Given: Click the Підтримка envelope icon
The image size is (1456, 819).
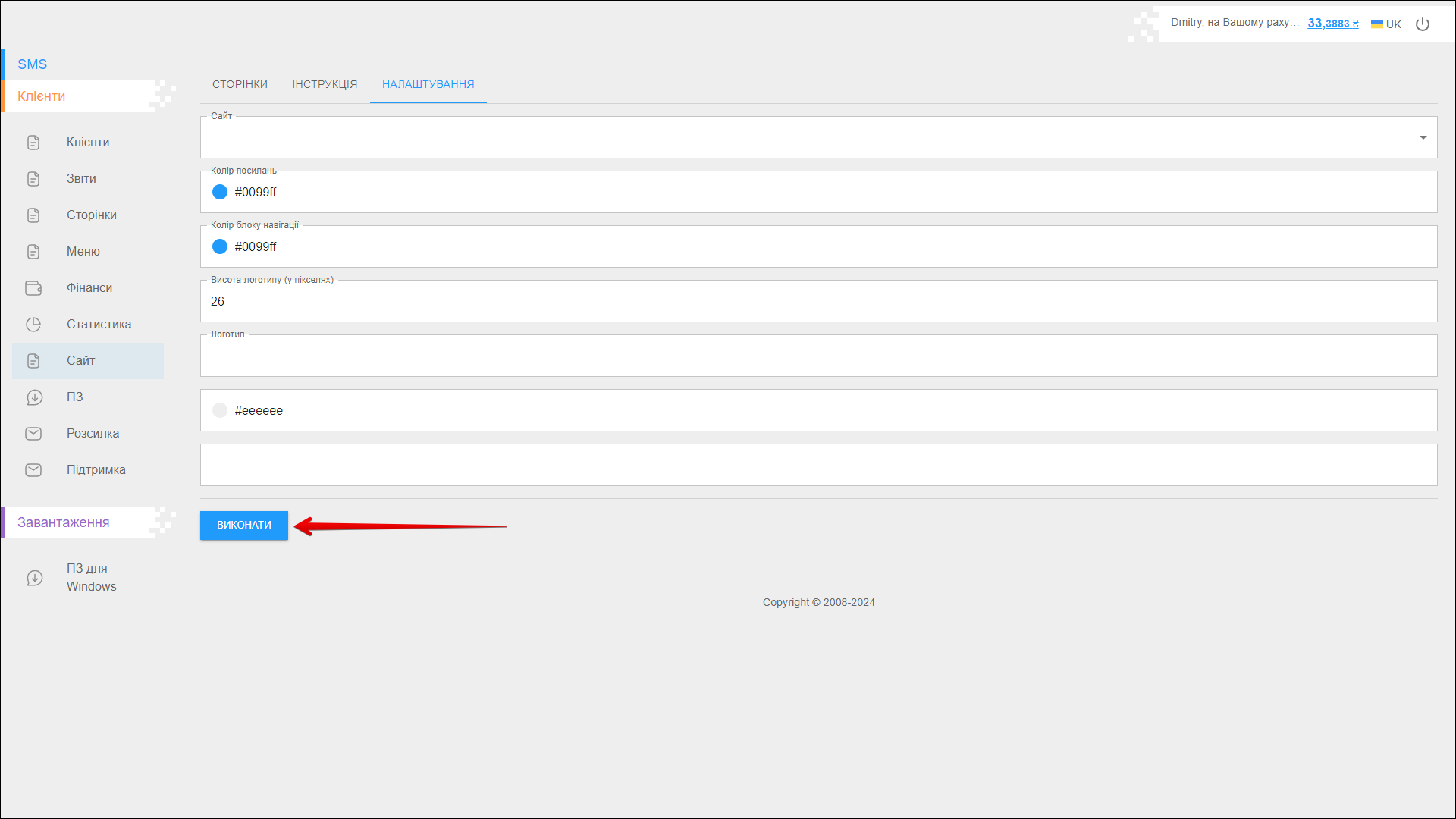Looking at the screenshot, I should point(33,470).
